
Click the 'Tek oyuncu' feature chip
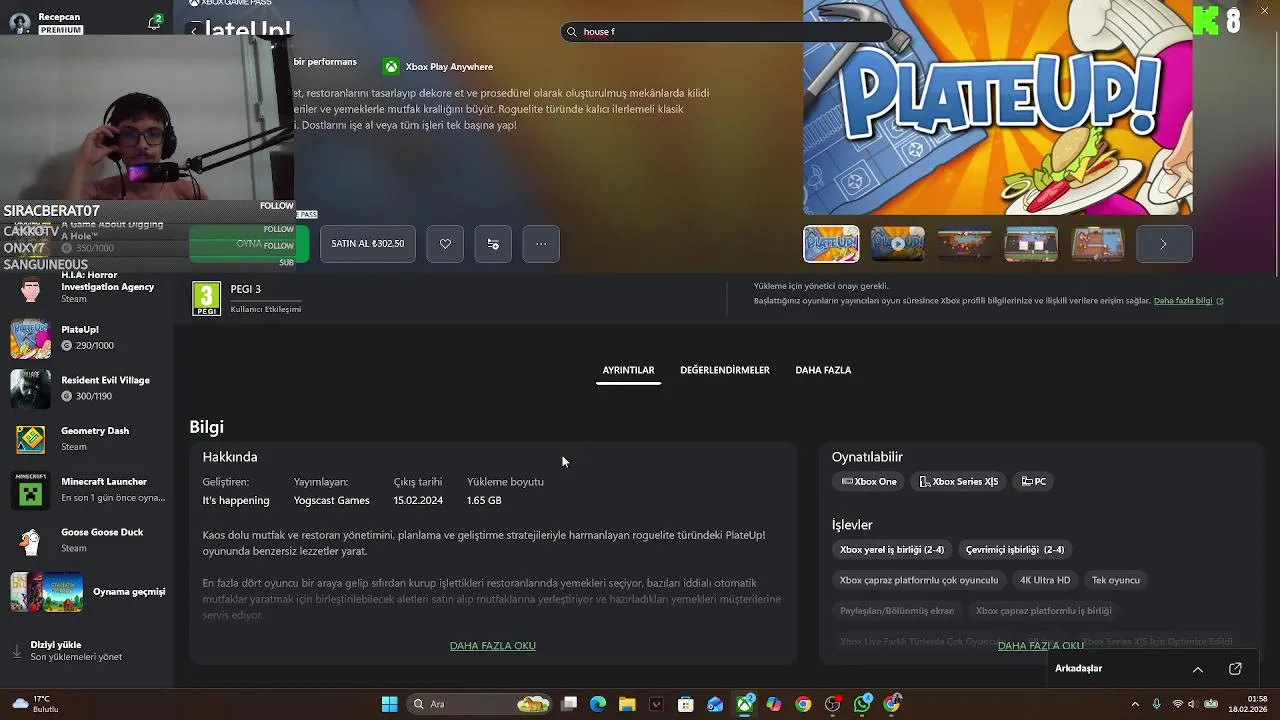(x=1116, y=580)
